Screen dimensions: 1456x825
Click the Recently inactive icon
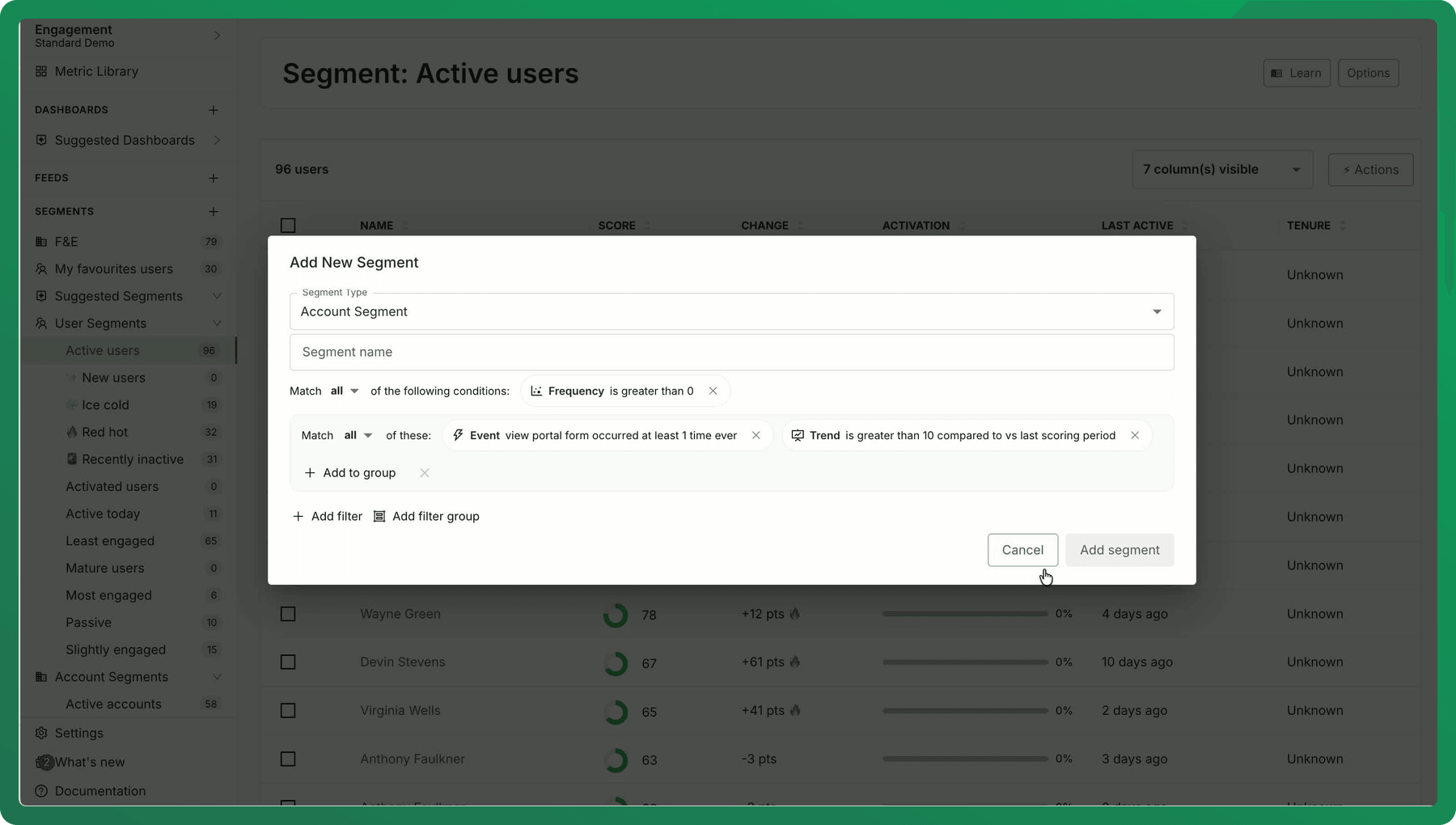point(72,459)
